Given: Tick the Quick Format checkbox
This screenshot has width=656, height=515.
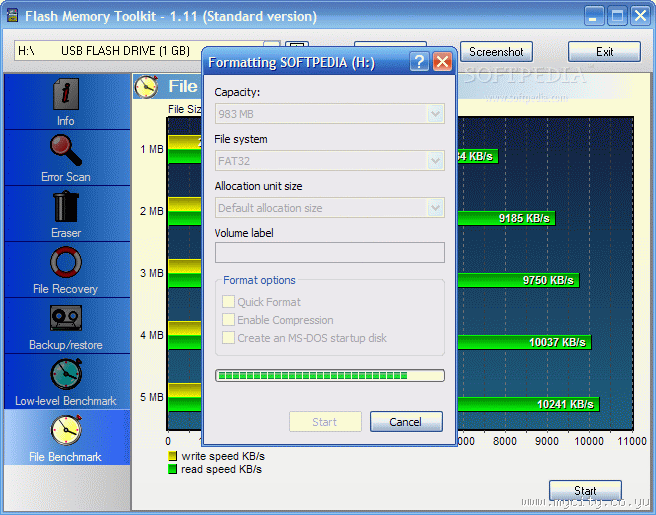Looking at the screenshot, I should click(x=228, y=302).
